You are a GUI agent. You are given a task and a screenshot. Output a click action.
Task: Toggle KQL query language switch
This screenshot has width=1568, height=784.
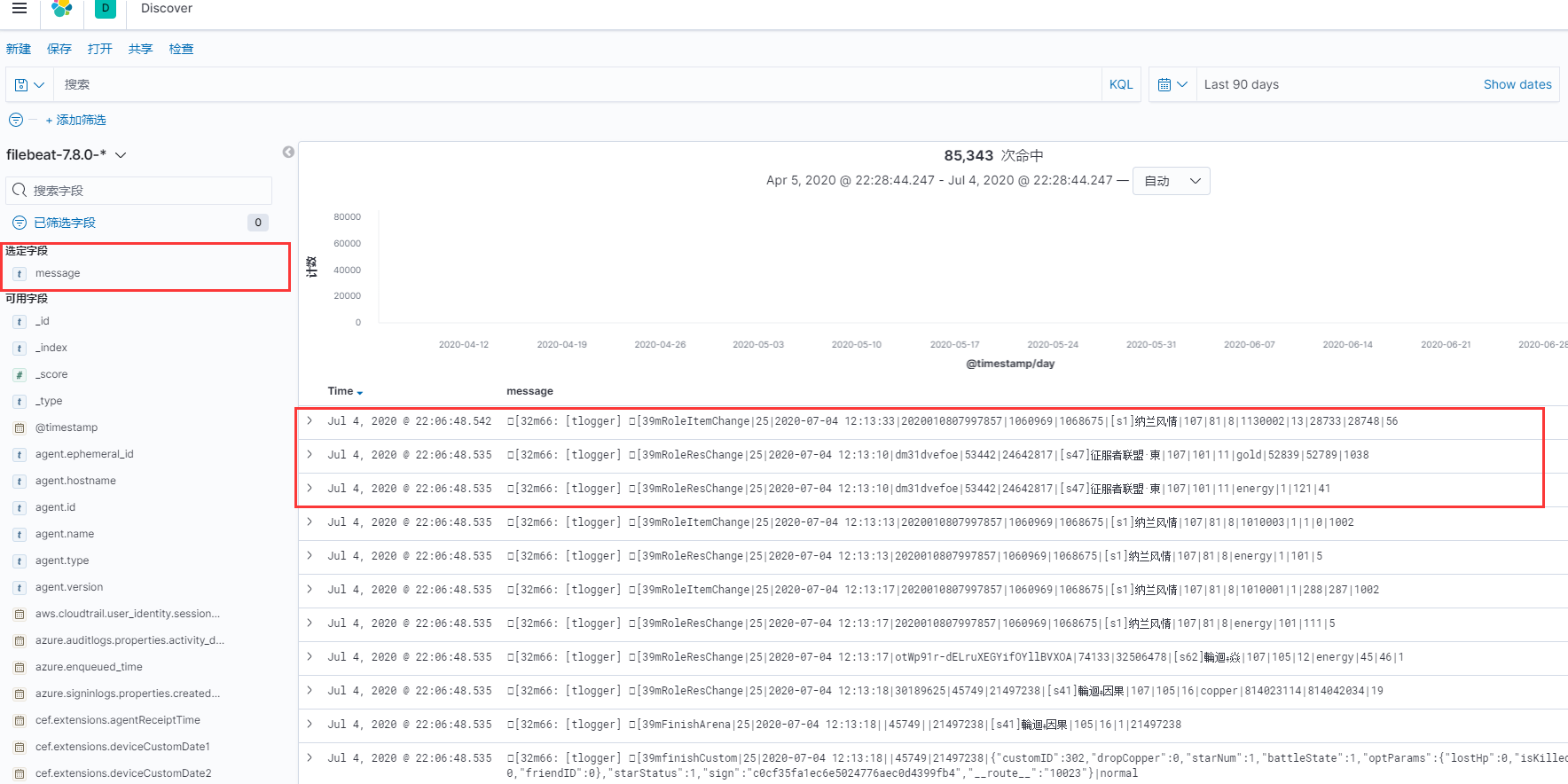(1120, 85)
